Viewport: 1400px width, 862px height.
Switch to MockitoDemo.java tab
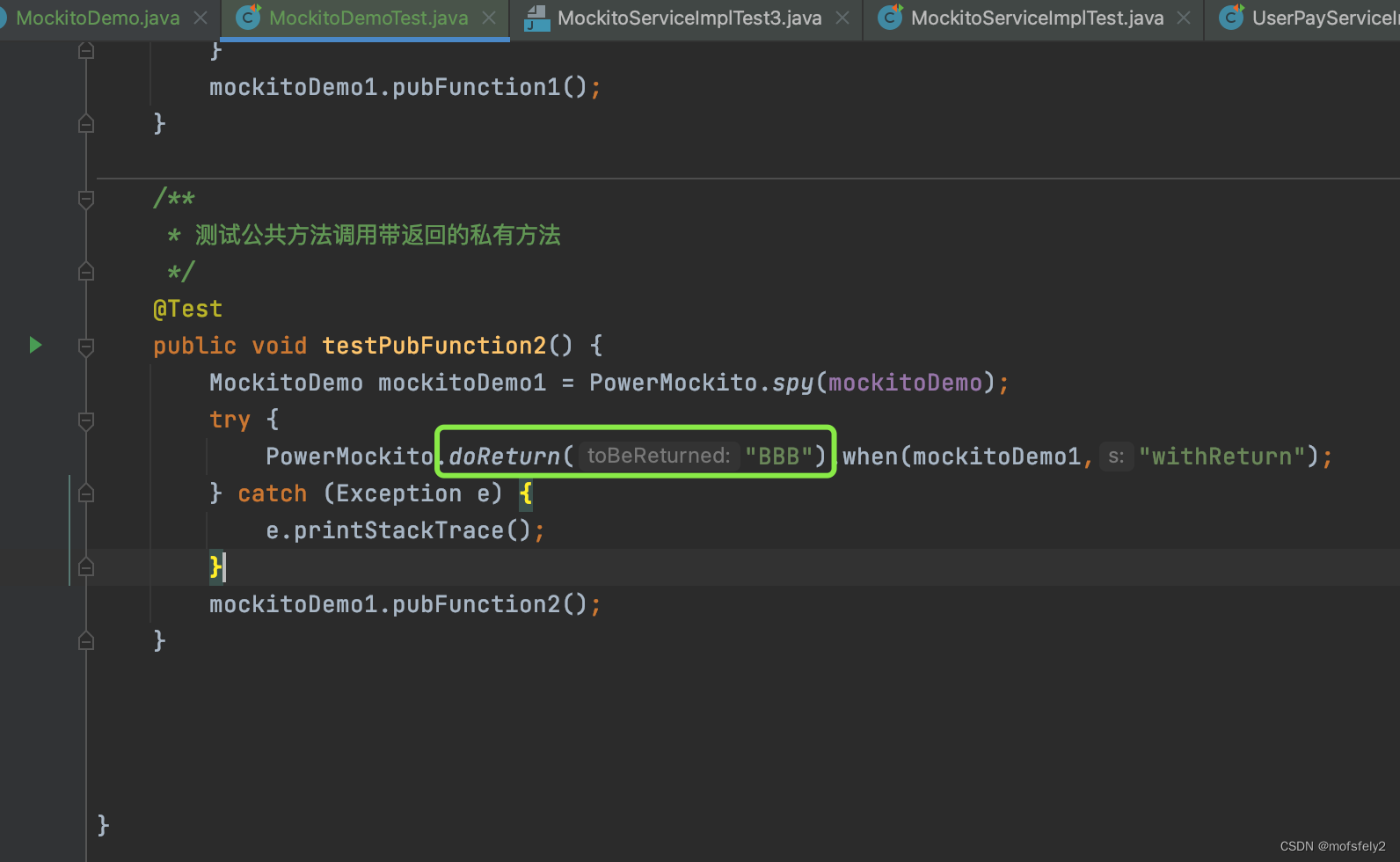pyautogui.click(x=98, y=18)
